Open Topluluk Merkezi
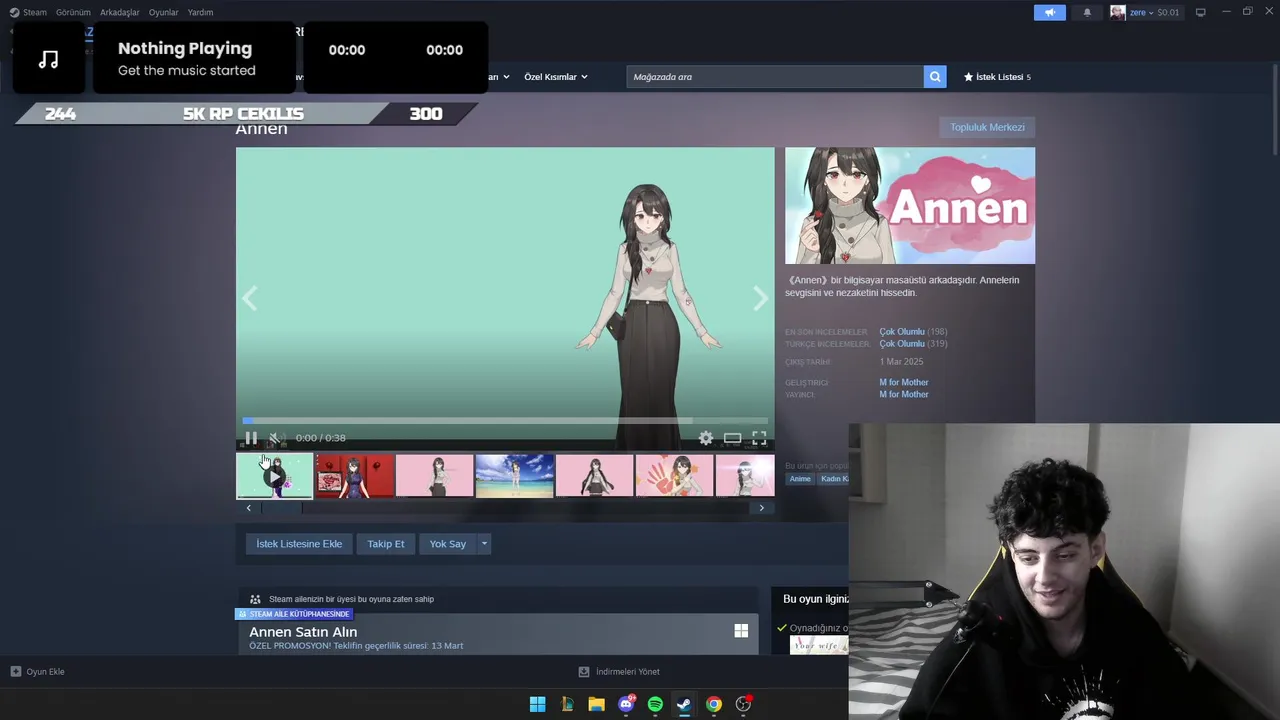The width and height of the screenshot is (1280, 720). [987, 127]
